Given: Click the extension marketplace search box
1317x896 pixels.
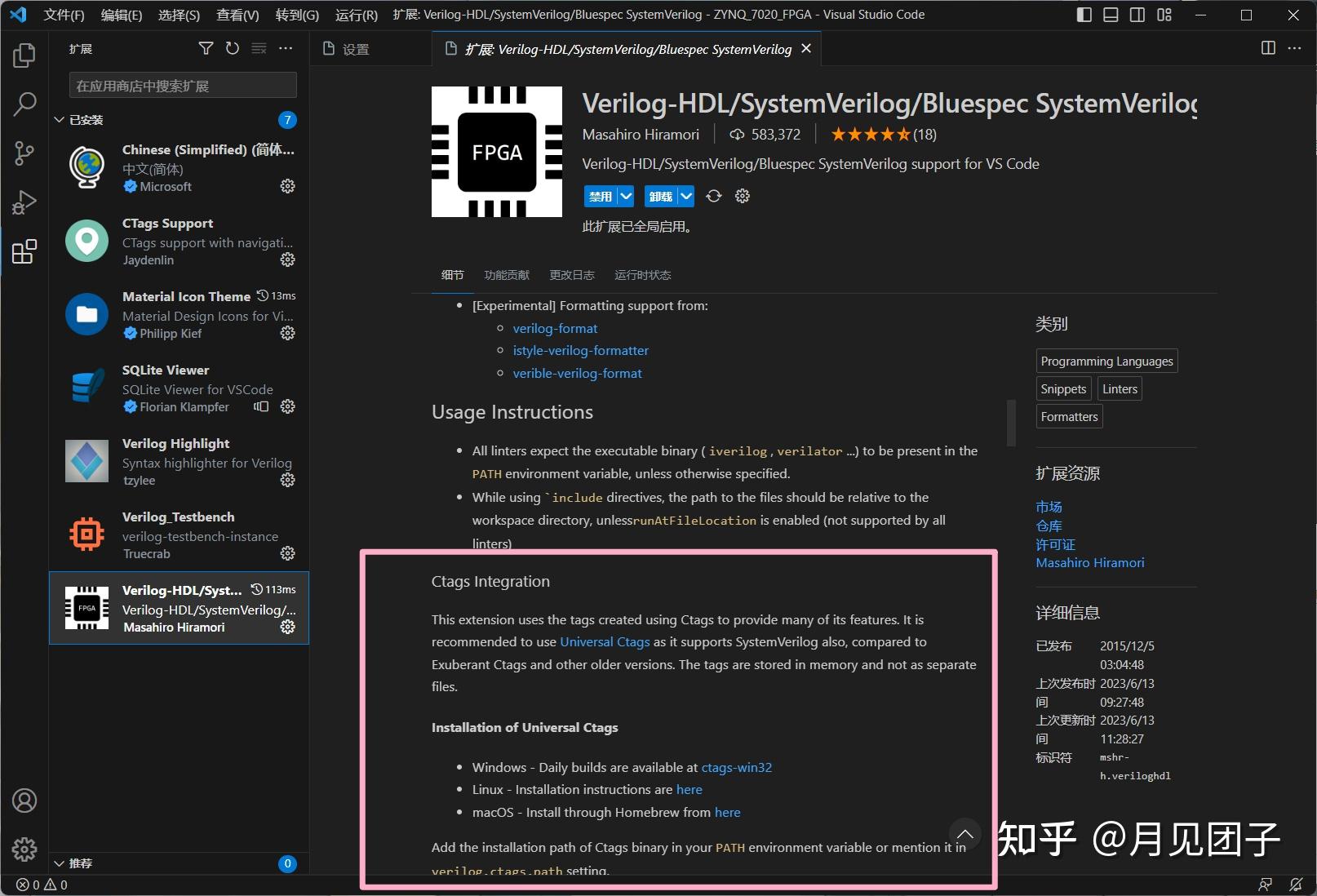Looking at the screenshot, I should pos(181,85).
